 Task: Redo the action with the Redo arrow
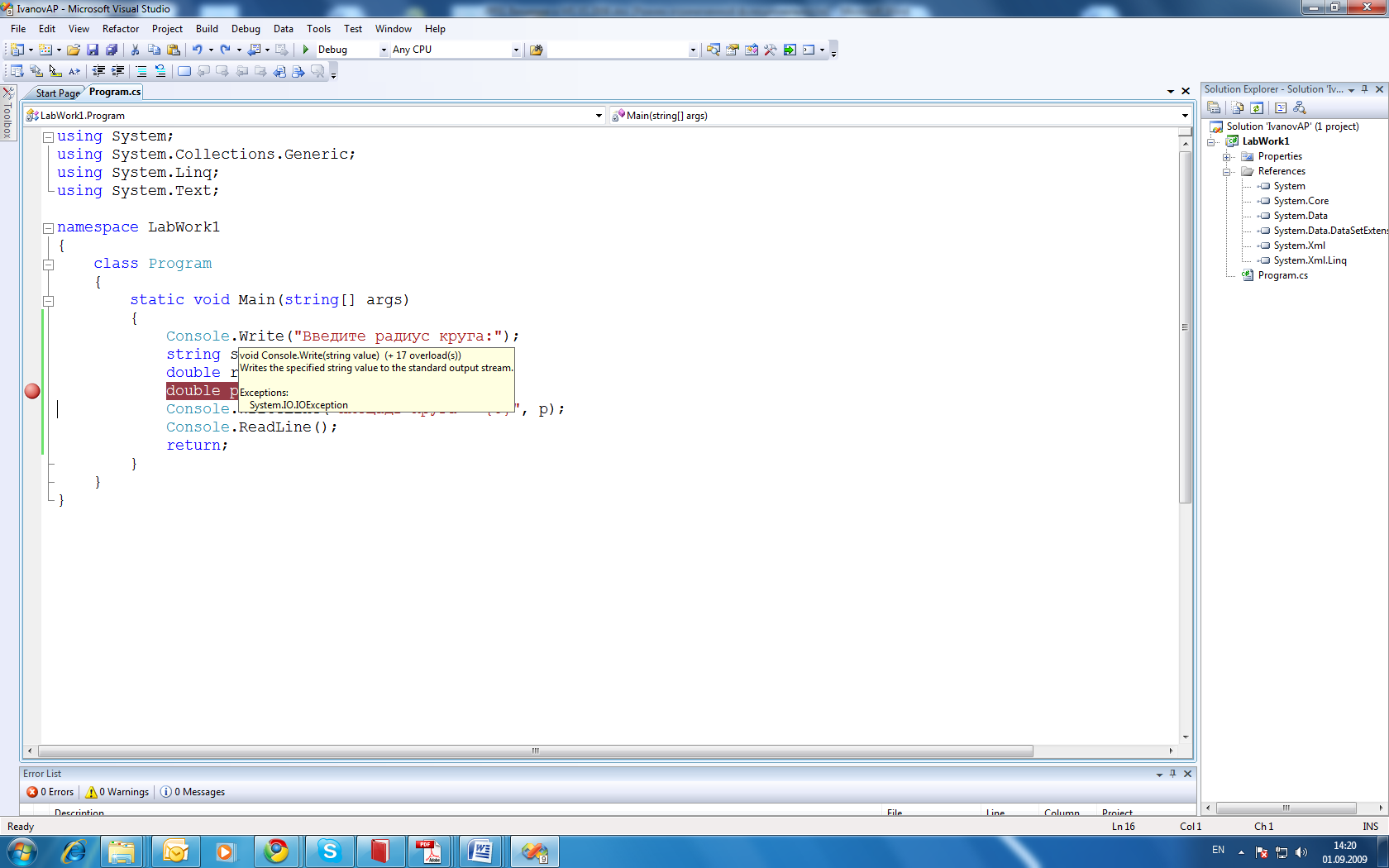(225, 50)
